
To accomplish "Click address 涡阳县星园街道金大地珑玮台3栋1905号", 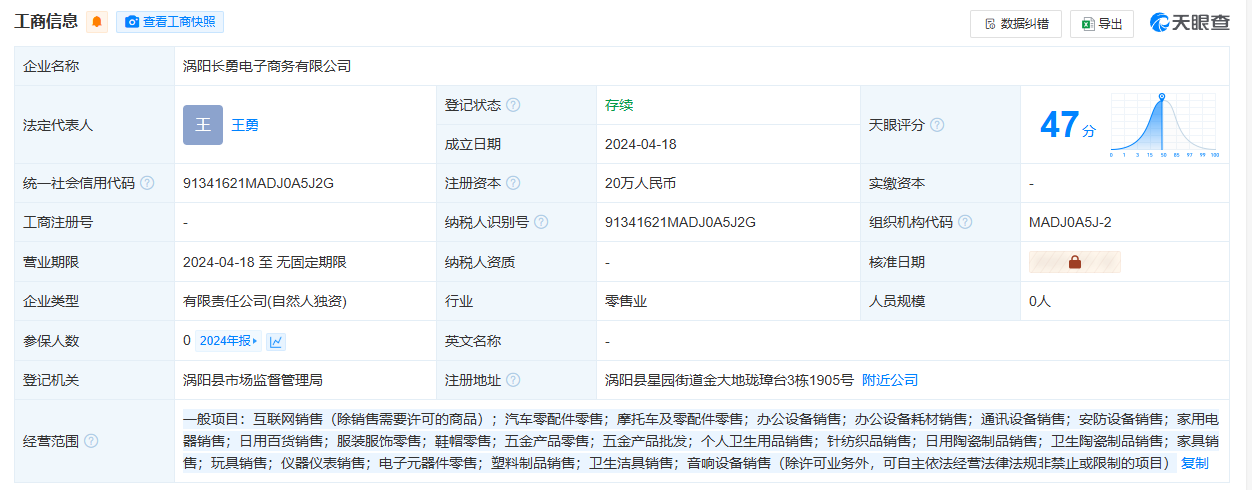I will coord(730,380).
